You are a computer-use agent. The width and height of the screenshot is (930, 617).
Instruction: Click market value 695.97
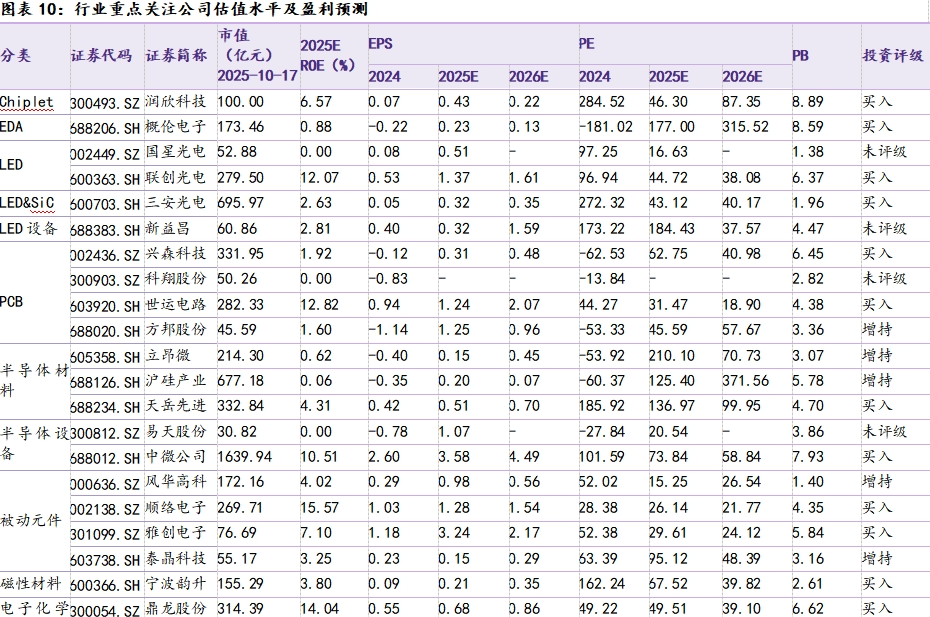240,203
